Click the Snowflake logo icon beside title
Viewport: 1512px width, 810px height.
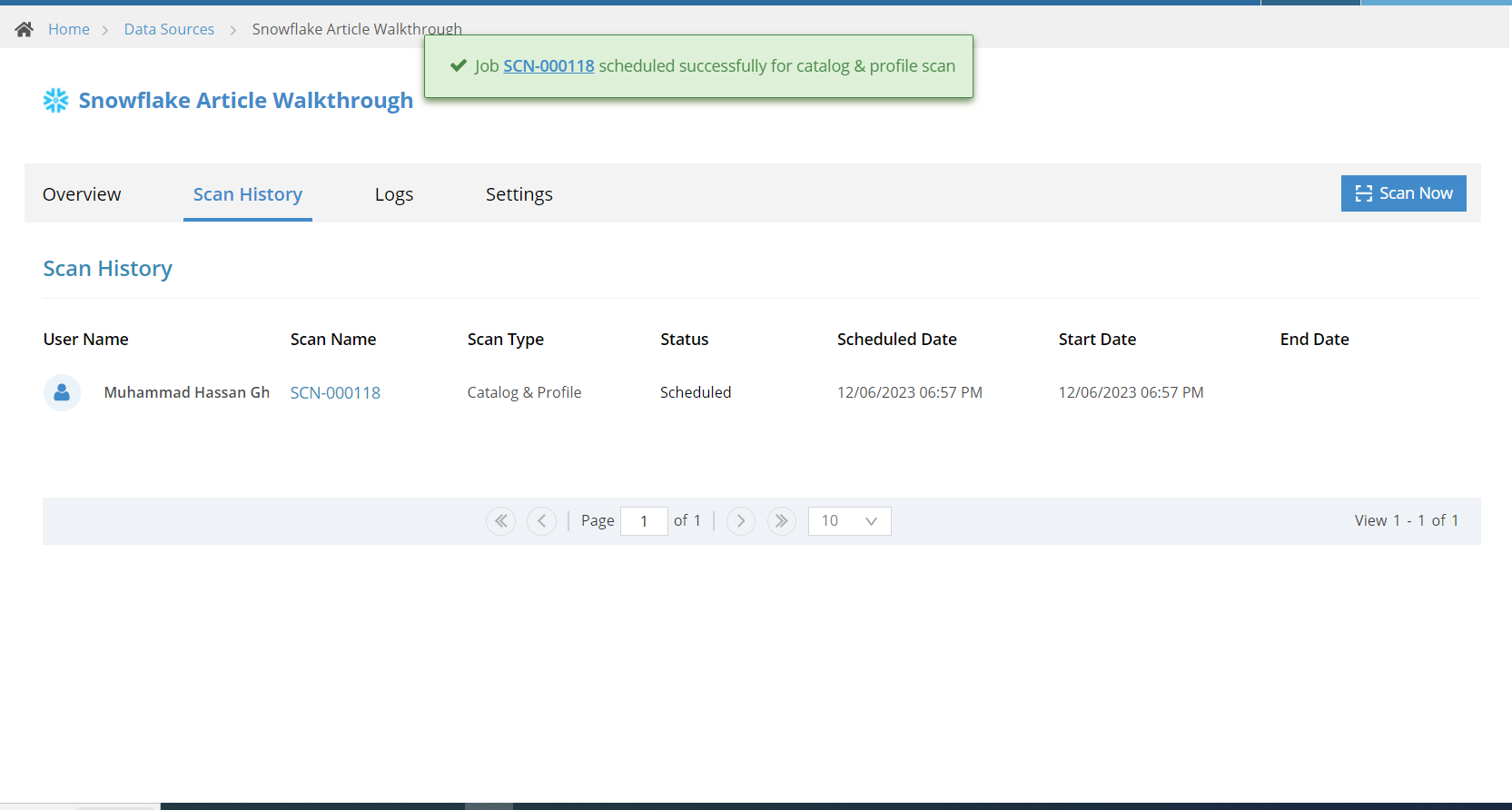coord(56,101)
